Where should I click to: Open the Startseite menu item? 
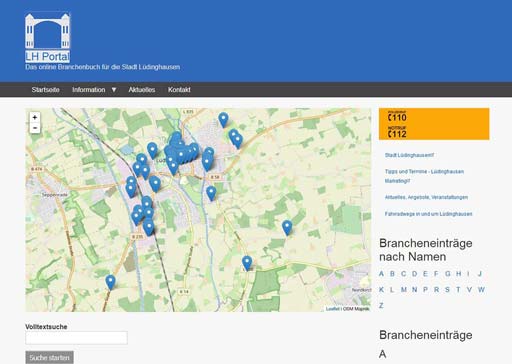pos(46,90)
